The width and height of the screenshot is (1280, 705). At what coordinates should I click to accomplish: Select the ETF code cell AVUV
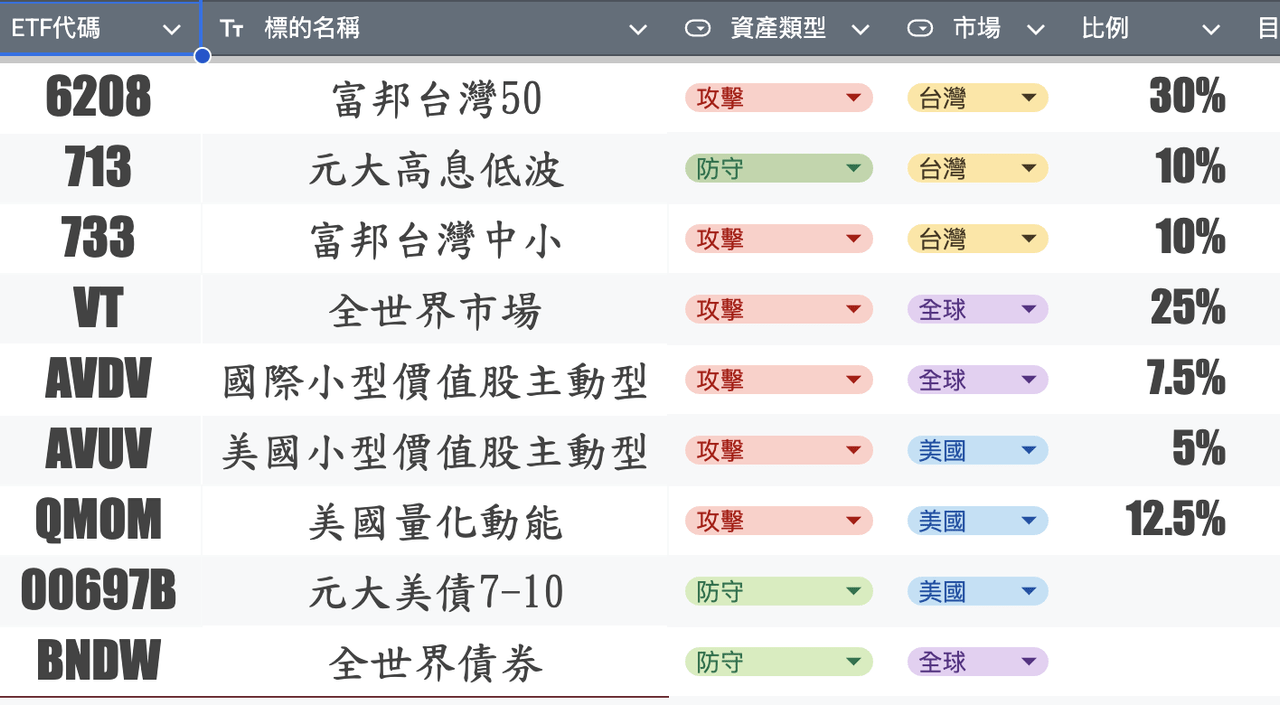tap(100, 450)
